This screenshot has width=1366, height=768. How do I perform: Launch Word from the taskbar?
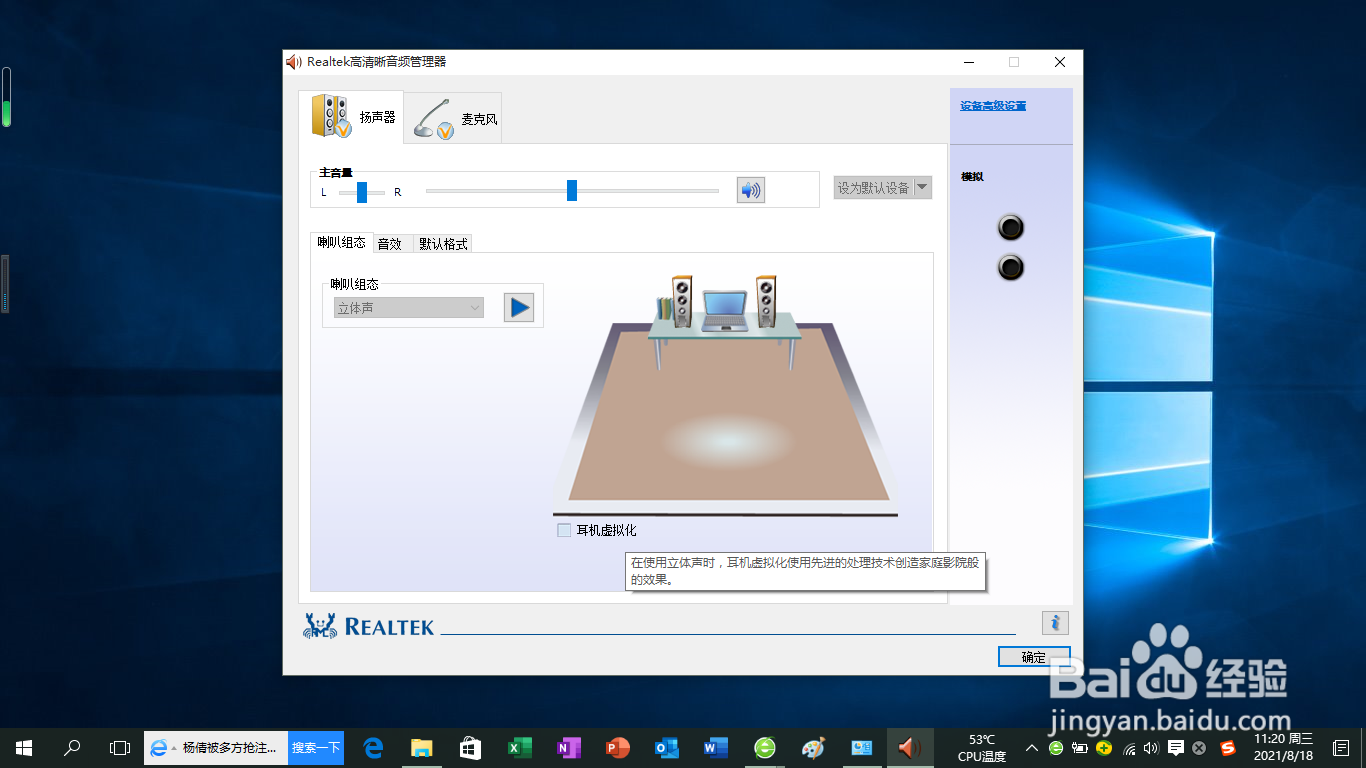pos(716,747)
